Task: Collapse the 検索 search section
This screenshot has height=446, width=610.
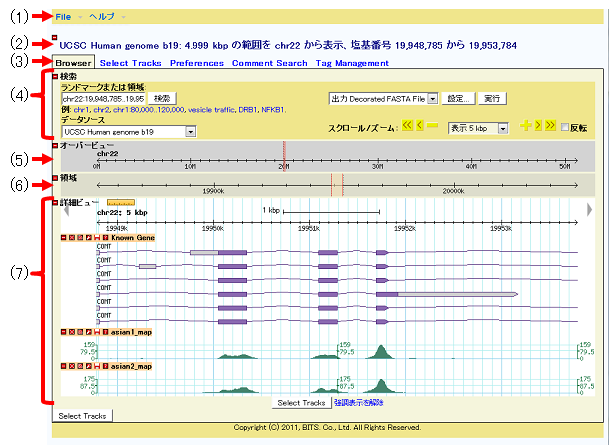Action: [55, 77]
